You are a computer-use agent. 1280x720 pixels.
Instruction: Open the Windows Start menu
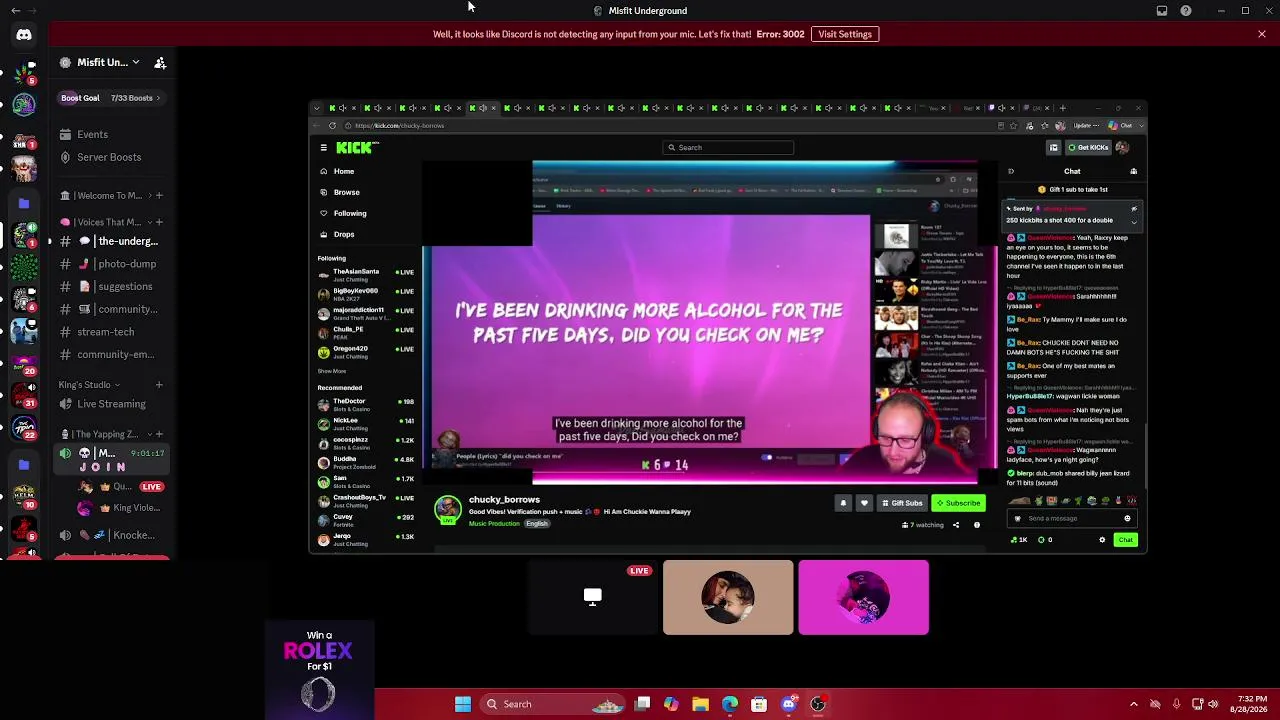tap(463, 704)
